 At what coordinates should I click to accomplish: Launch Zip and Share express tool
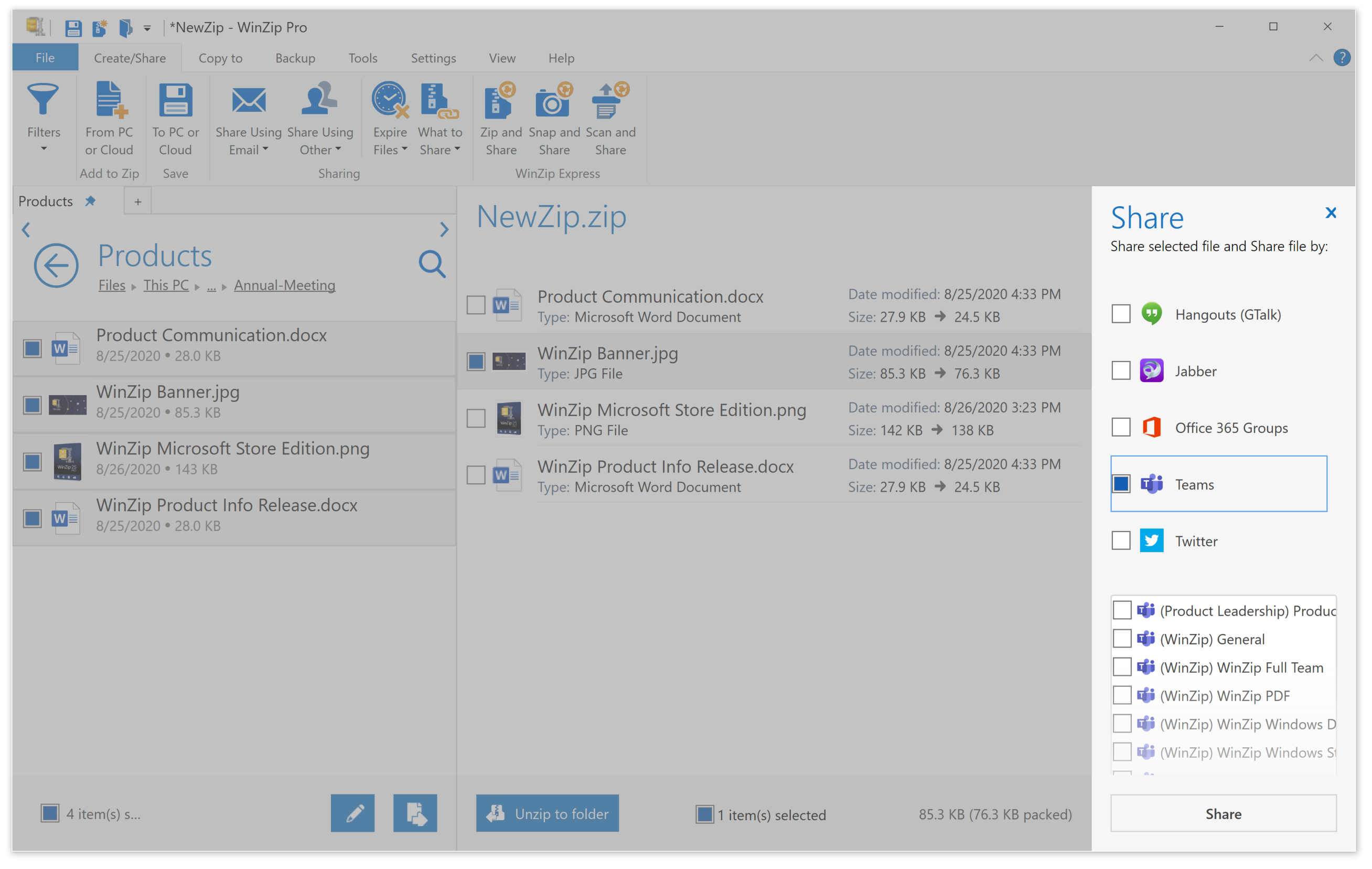(501, 118)
